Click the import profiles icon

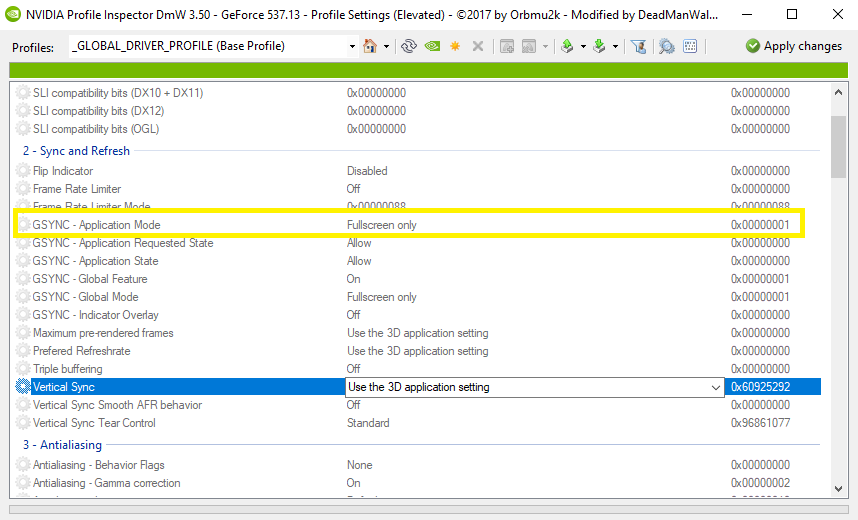599,46
